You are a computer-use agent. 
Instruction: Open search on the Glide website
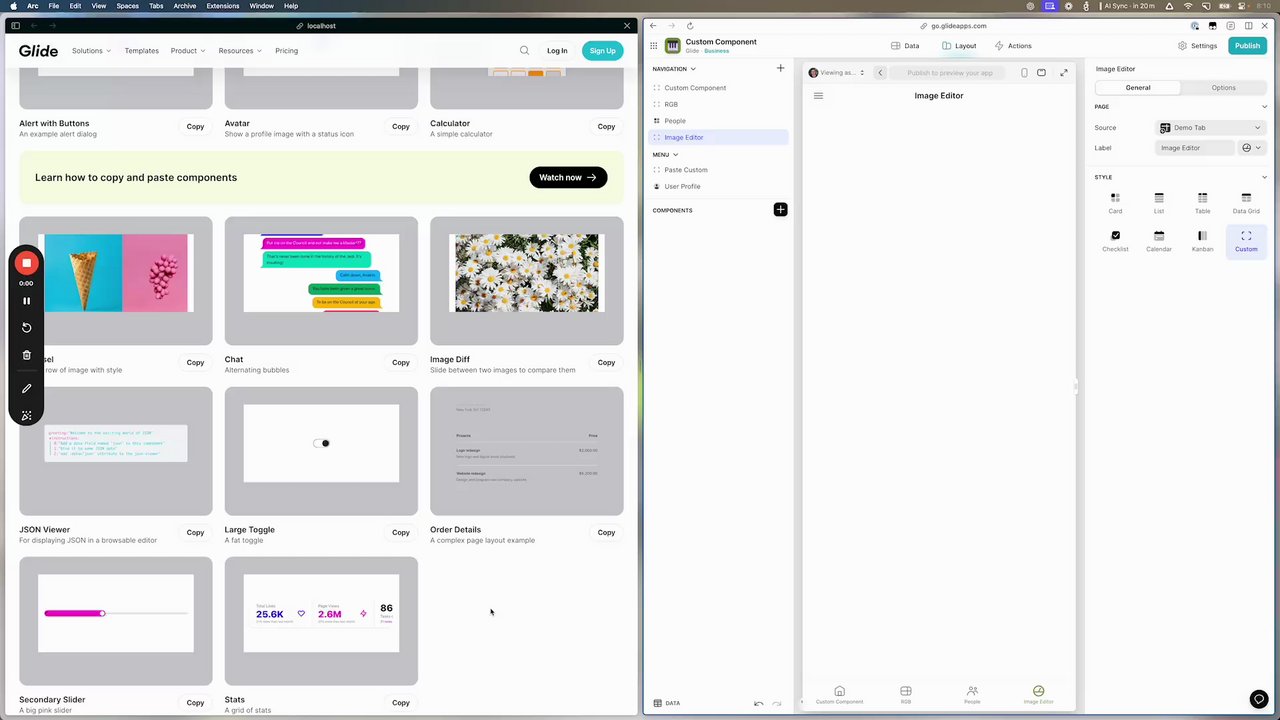(x=524, y=50)
